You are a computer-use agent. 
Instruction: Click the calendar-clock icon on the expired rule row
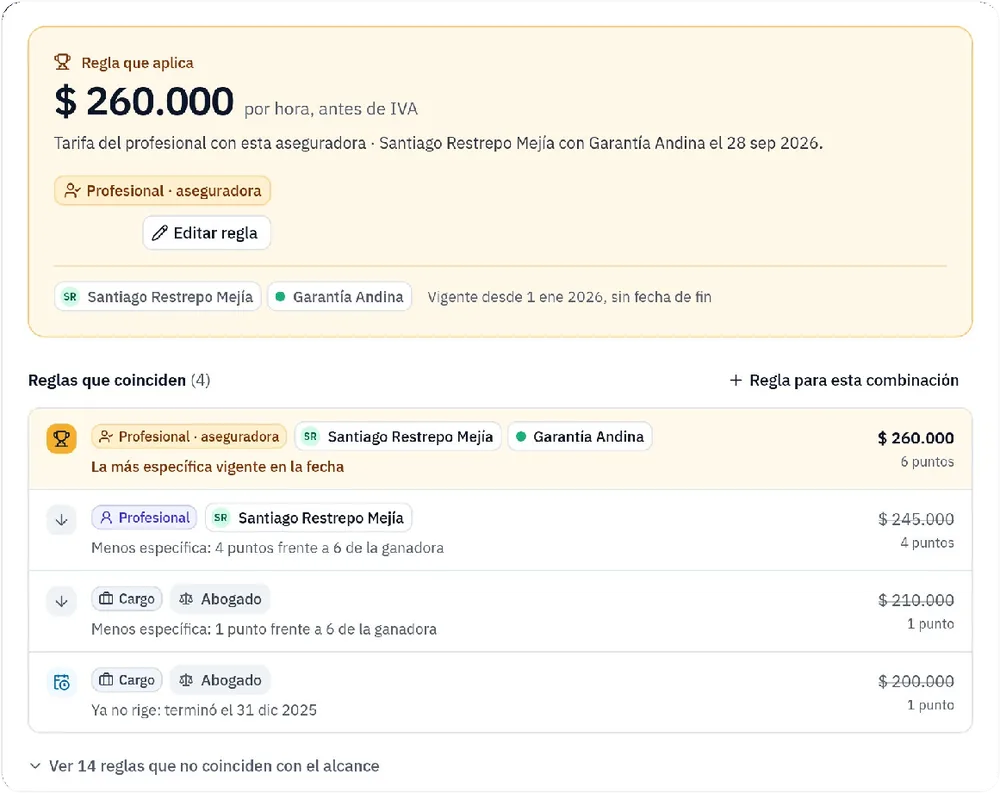click(62, 682)
